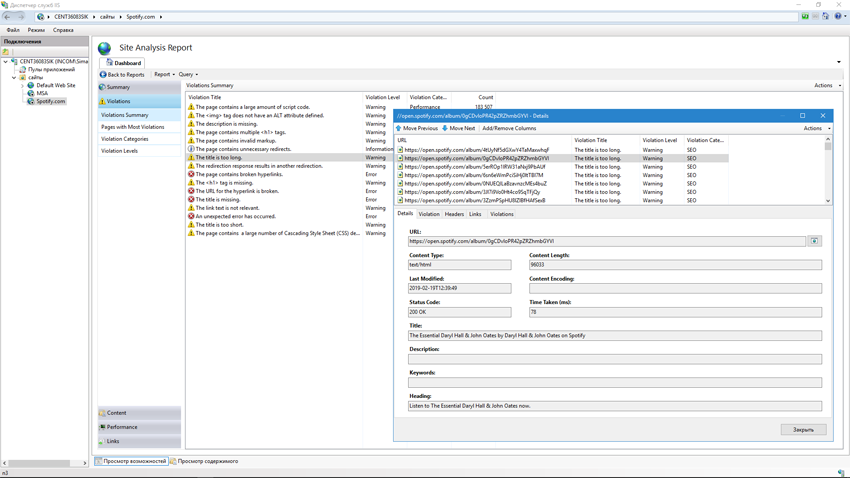This screenshot has height=478, width=850.
Task: Select MSA site in connections tree
Action: [x=42, y=93]
